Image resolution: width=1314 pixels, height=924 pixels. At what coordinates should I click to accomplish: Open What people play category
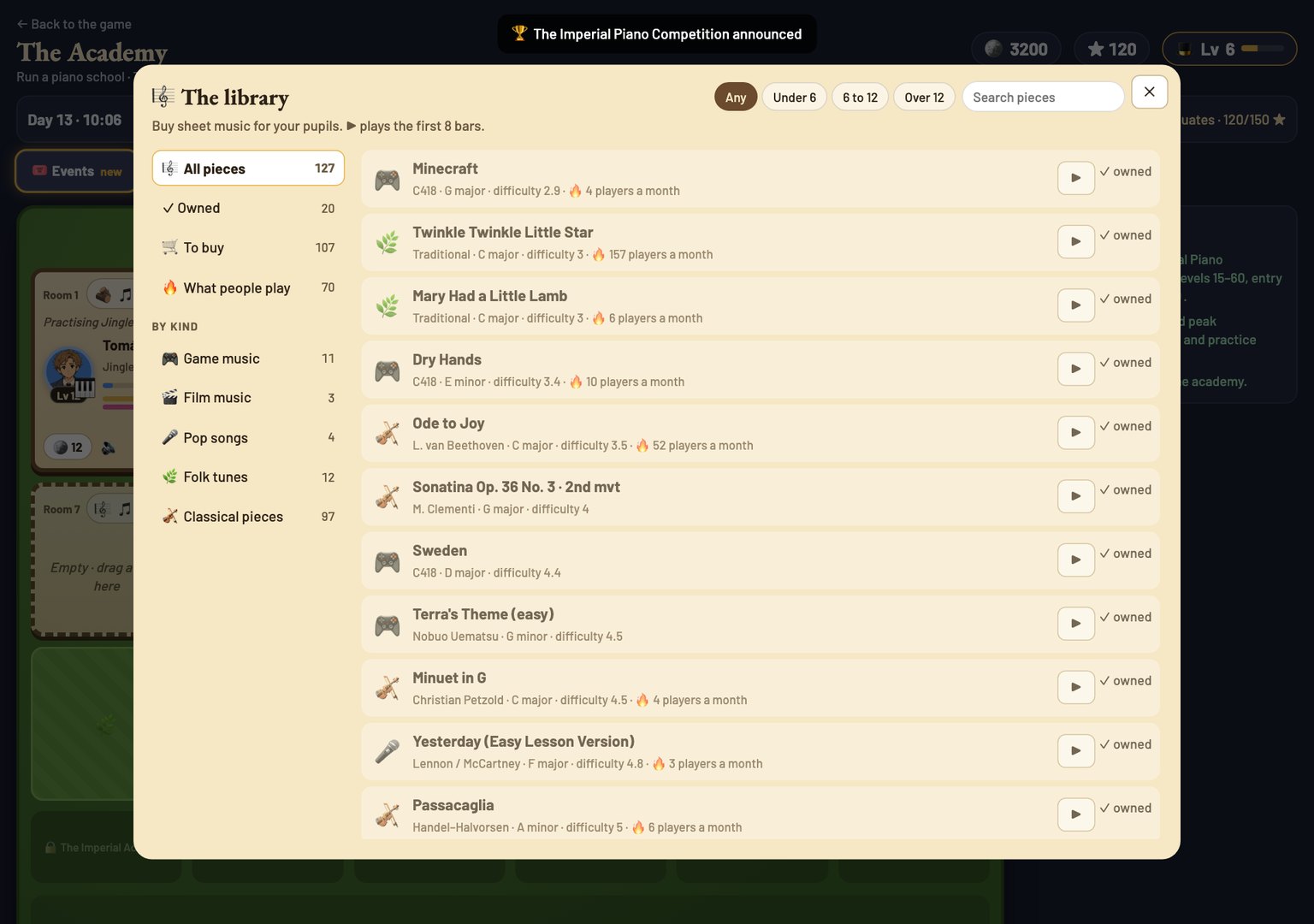click(248, 287)
